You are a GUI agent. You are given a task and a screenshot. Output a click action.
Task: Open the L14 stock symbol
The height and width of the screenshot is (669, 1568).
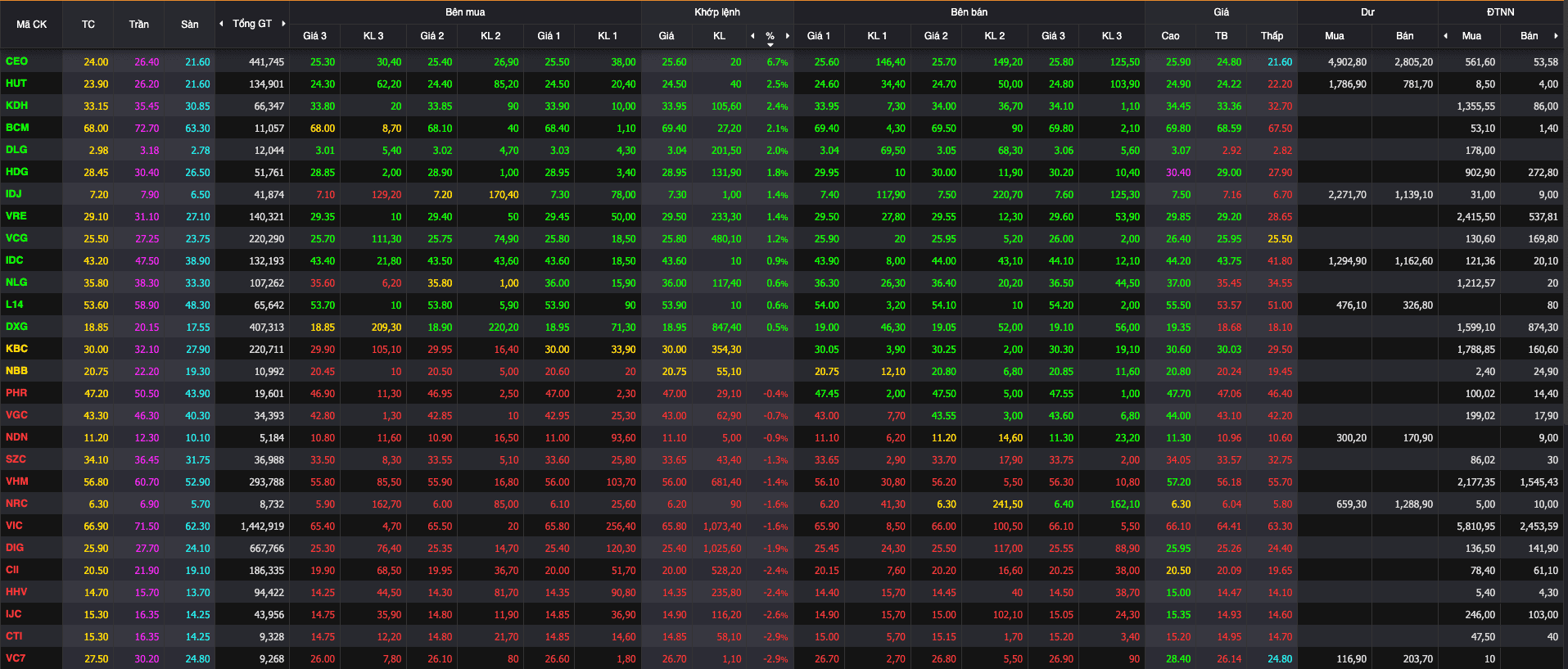(x=15, y=305)
